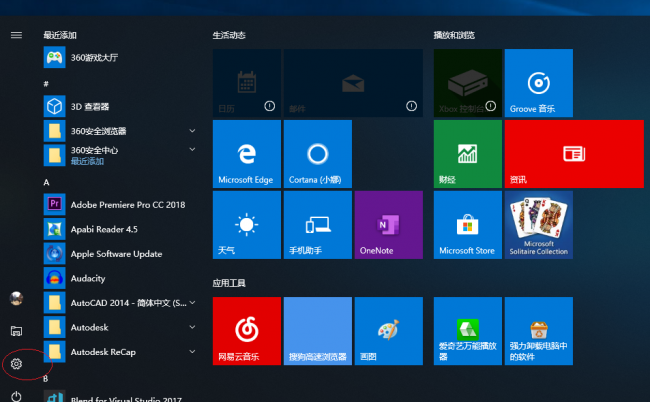Launch the Cortana tile
Viewport: 650px width, 402px height.
pyautogui.click(x=318, y=154)
